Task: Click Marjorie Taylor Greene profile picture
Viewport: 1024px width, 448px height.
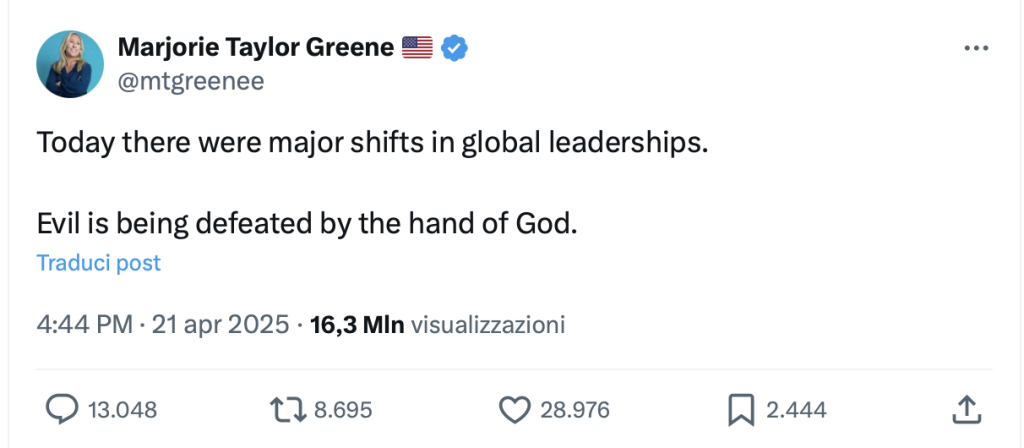Action: tap(70, 64)
